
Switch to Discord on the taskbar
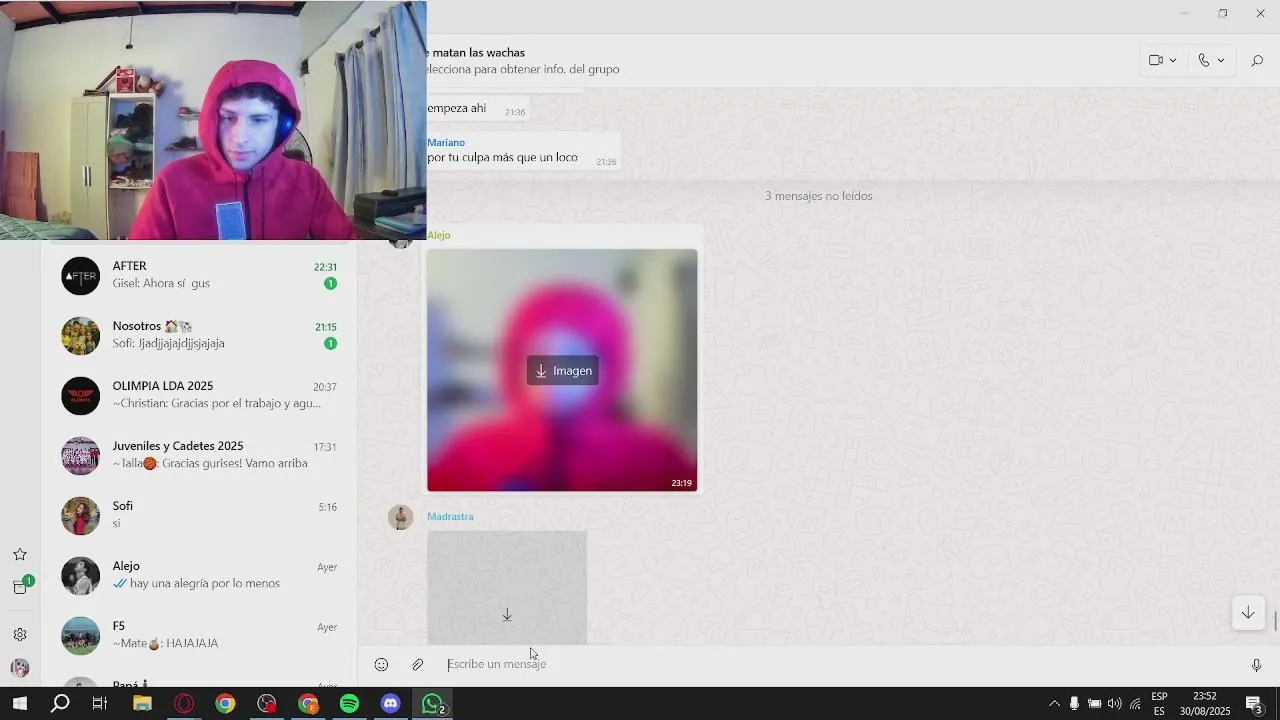(390, 704)
